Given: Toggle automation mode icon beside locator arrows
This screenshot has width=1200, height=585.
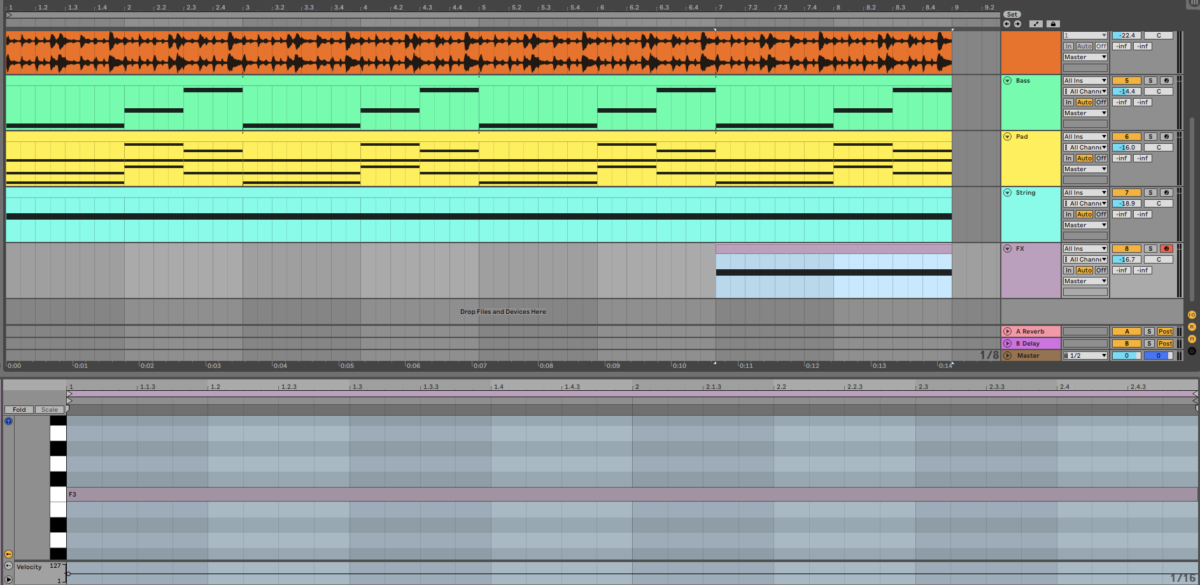Looking at the screenshot, I should tap(1036, 24).
